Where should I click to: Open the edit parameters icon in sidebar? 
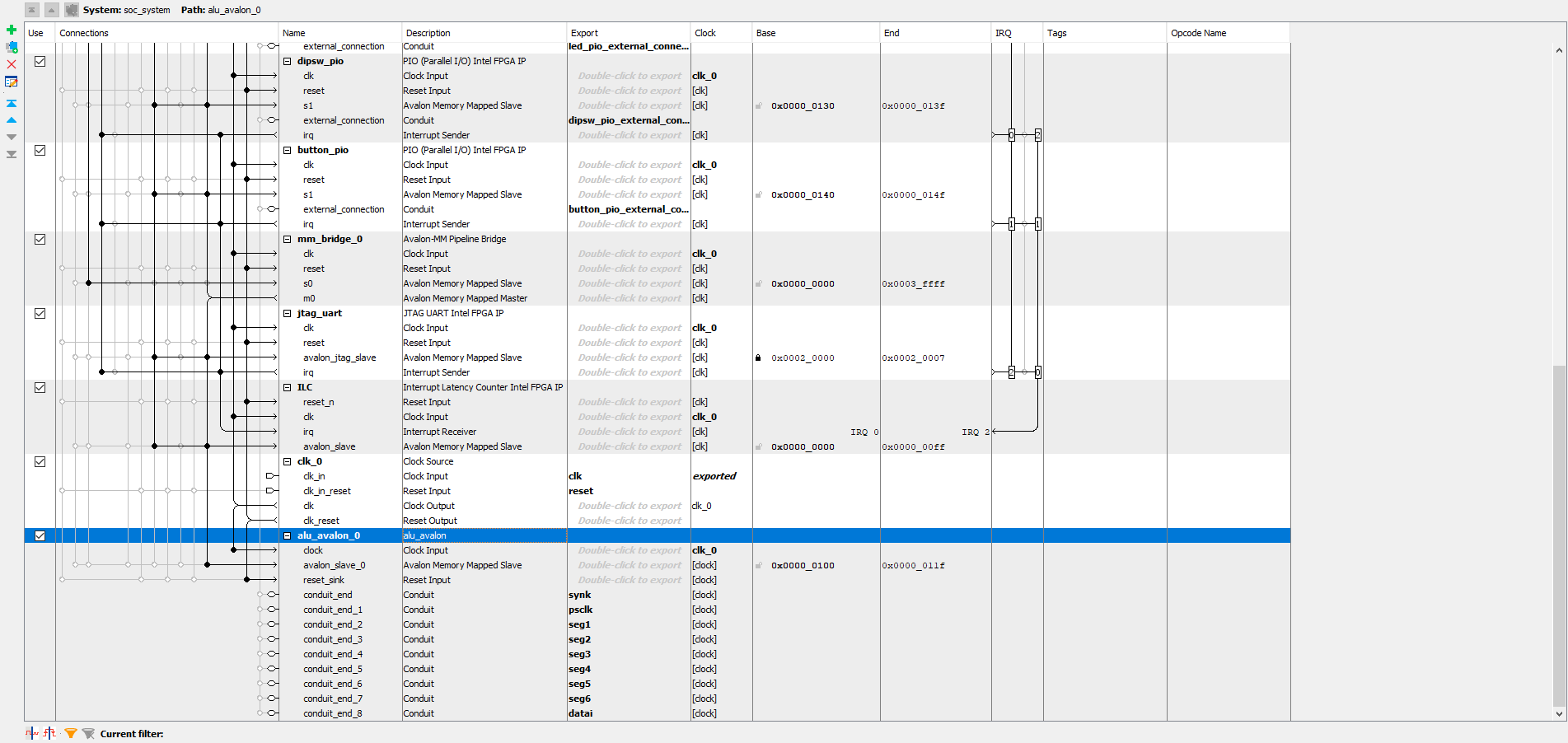click(12, 82)
